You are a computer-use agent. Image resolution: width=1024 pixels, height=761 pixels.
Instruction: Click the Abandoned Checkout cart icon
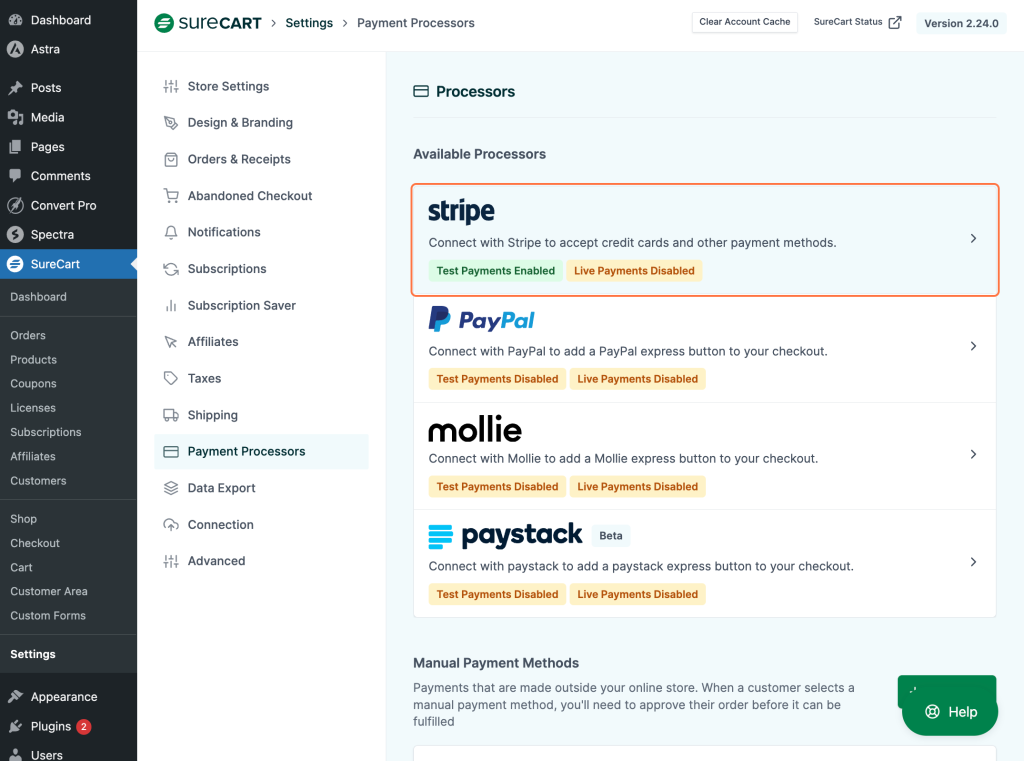pos(170,195)
